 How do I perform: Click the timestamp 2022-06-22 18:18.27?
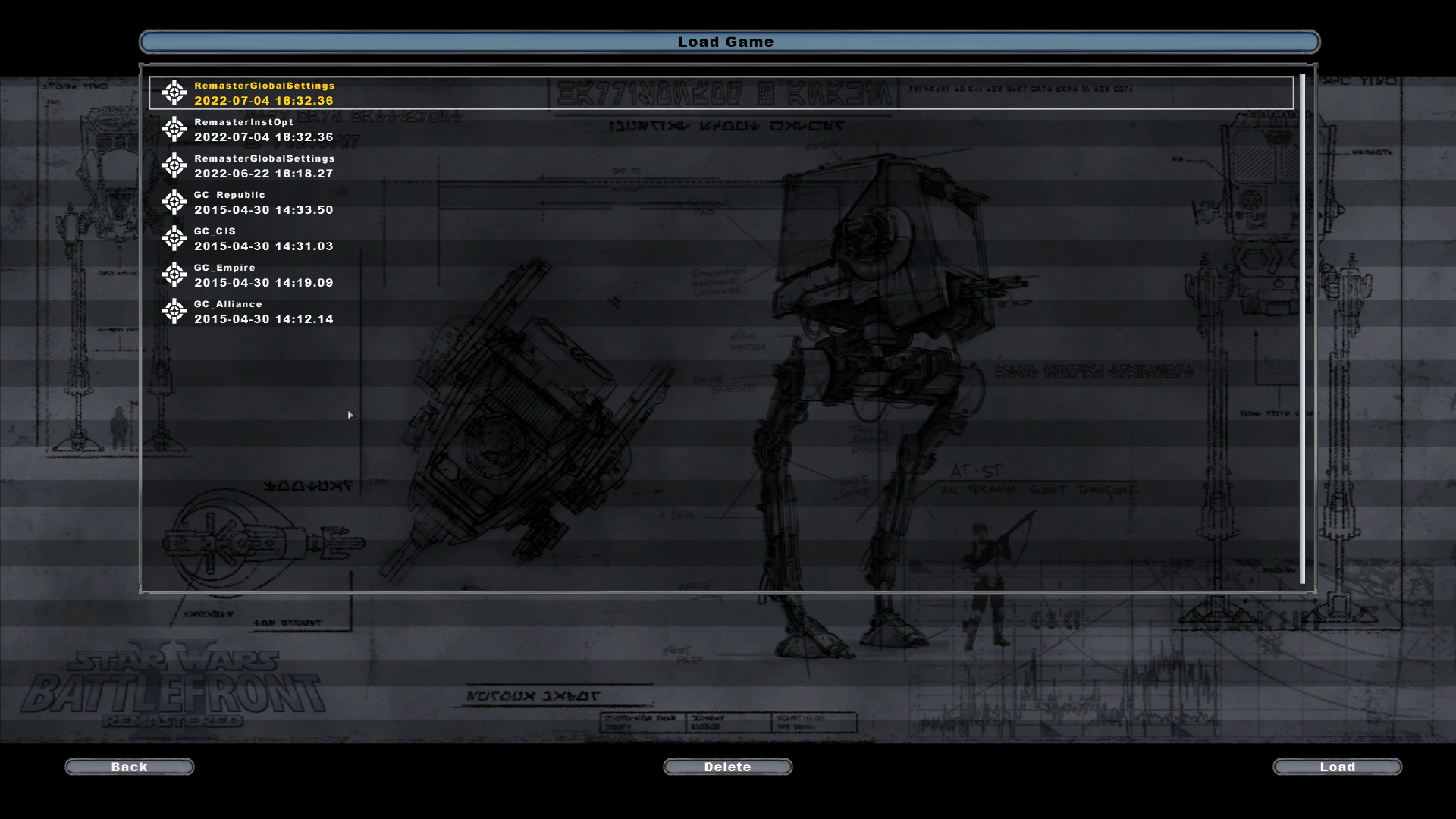pyautogui.click(x=264, y=174)
